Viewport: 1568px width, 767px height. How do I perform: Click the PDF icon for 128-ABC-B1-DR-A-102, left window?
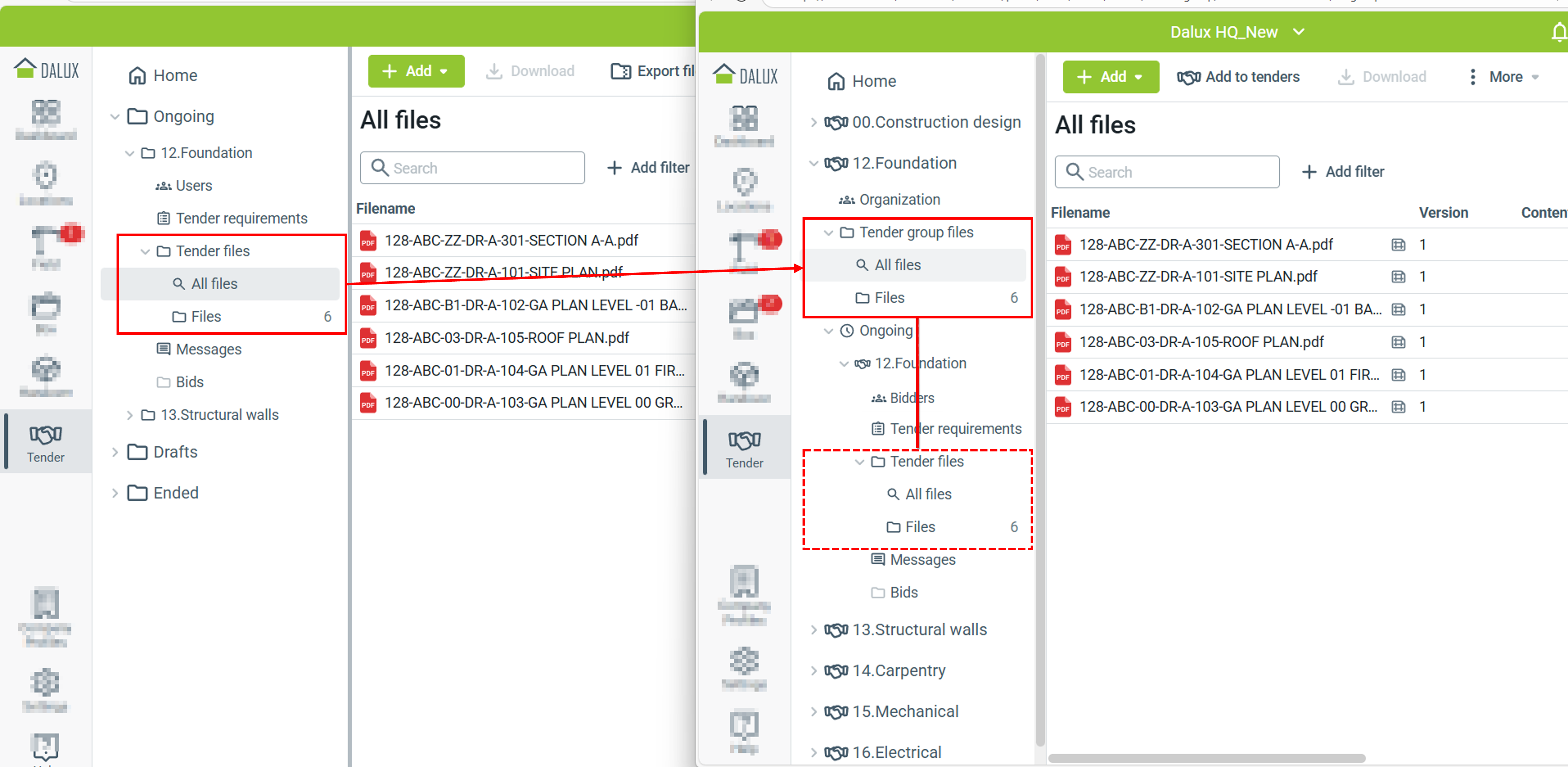tap(368, 305)
